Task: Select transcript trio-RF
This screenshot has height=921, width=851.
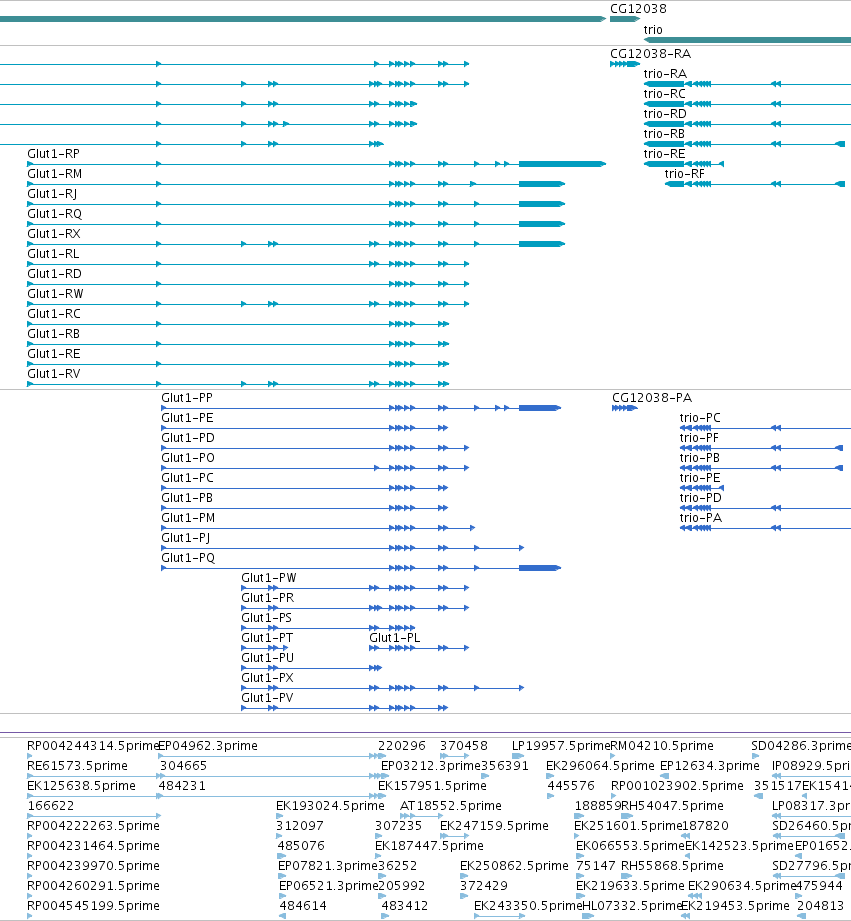Action: coord(684,173)
